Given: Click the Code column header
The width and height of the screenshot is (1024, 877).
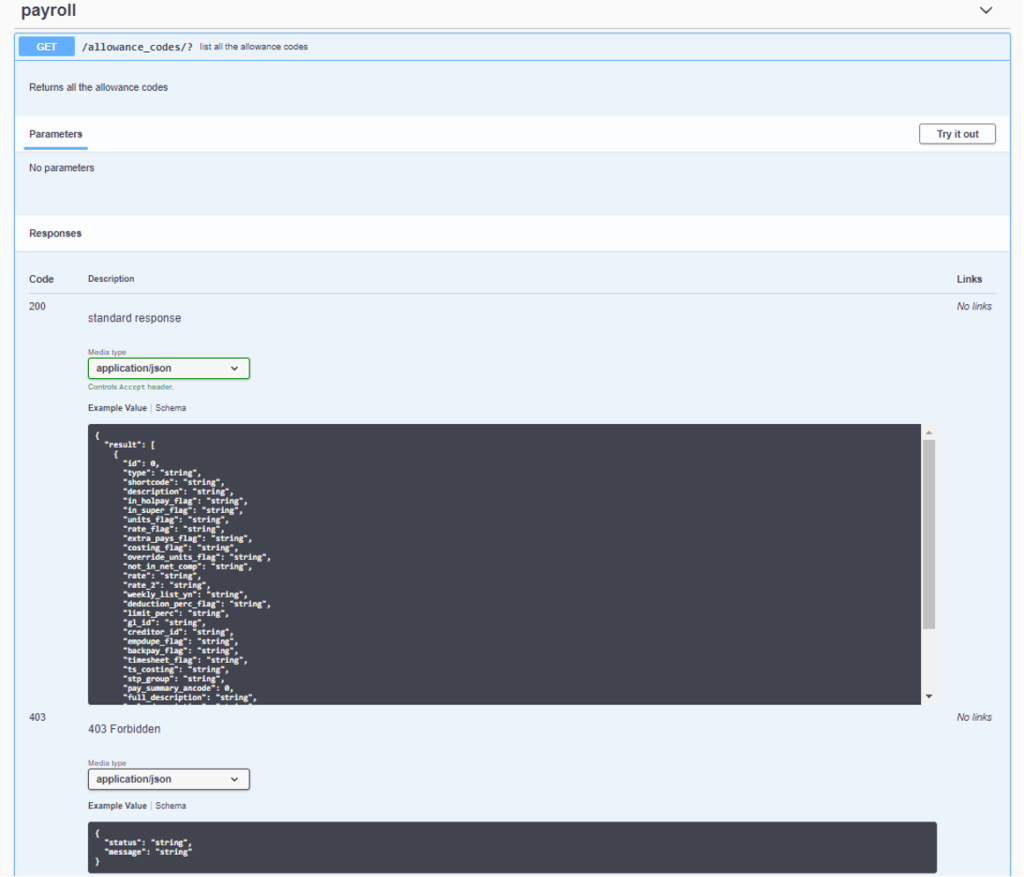Looking at the screenshot, I should point(41,279).
